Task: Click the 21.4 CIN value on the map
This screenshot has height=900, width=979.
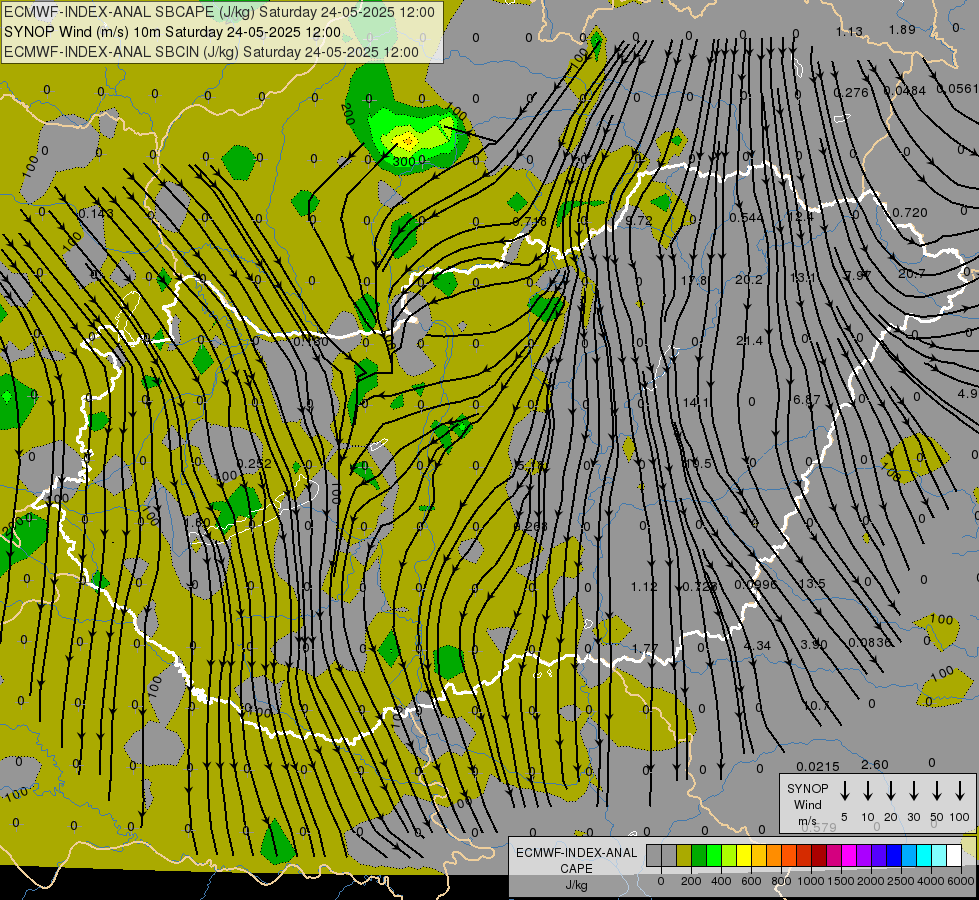Action: (749, 340)
